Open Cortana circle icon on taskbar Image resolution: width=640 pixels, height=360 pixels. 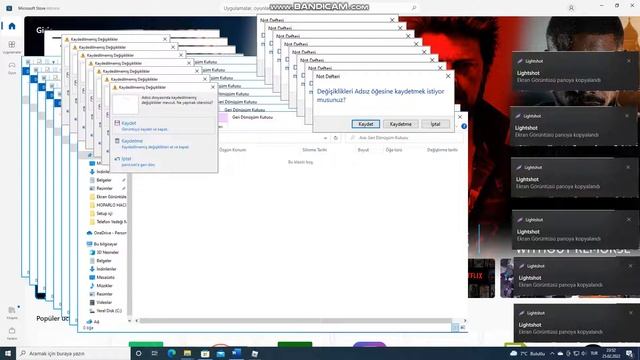[x=138, y=353]
